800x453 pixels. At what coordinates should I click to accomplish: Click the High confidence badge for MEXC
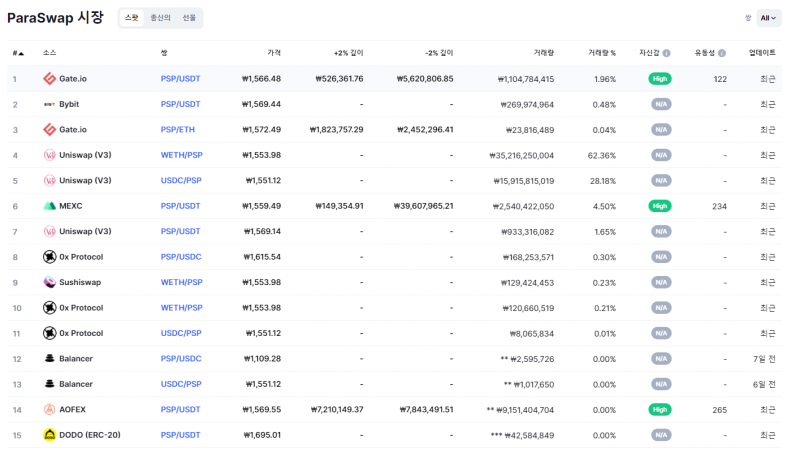(x=659, y=206)
